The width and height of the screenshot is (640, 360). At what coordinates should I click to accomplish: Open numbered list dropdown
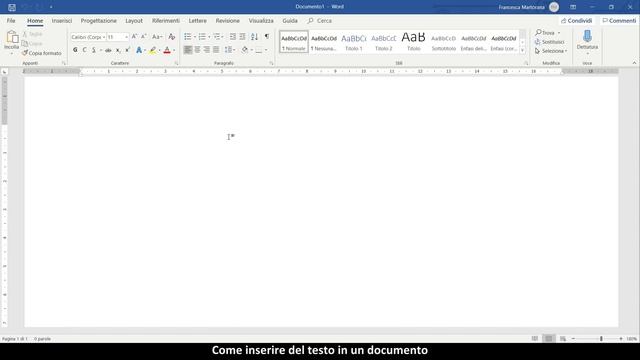[209, 37]
